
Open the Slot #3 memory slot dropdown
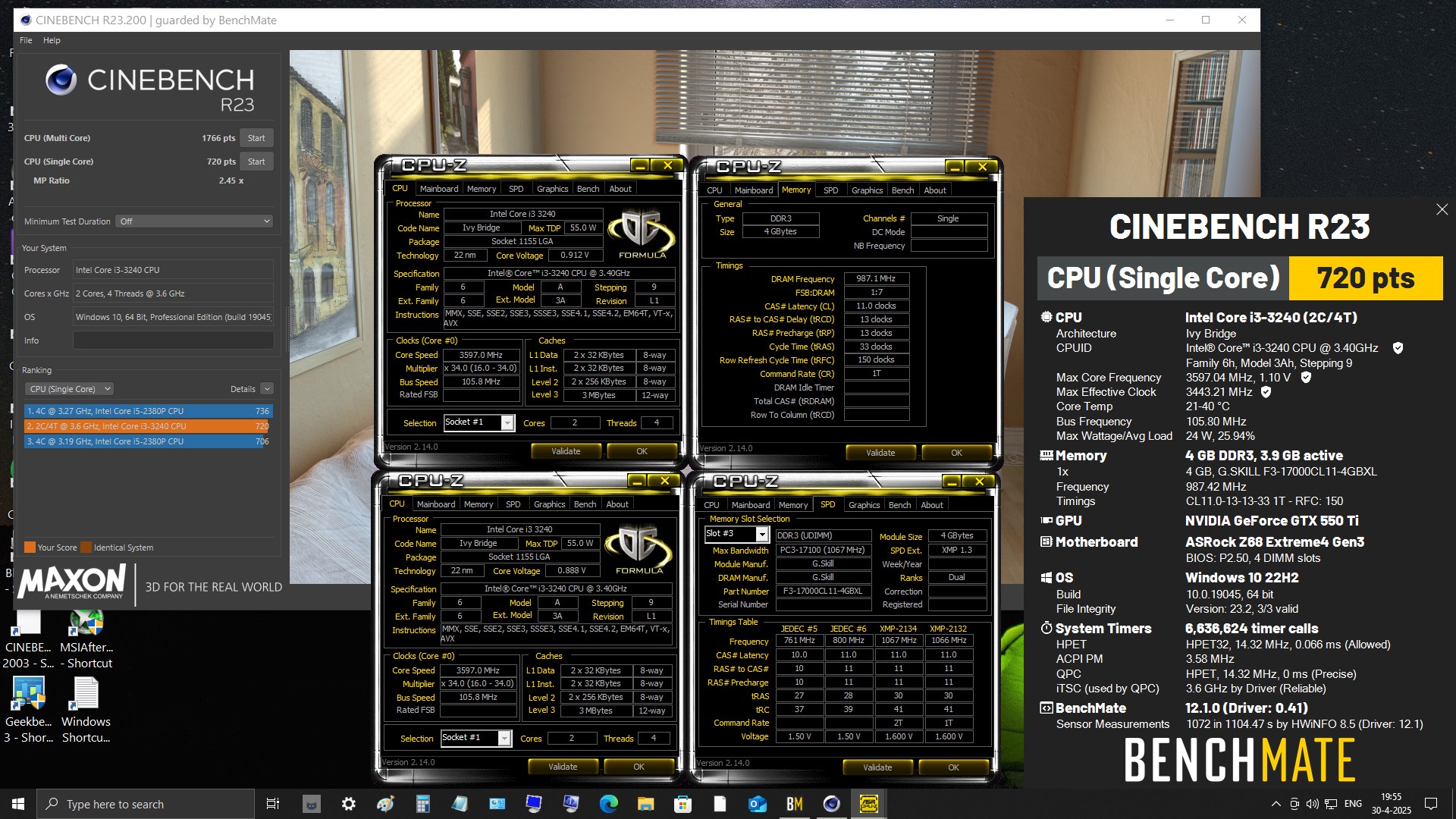tap(737, 535)
